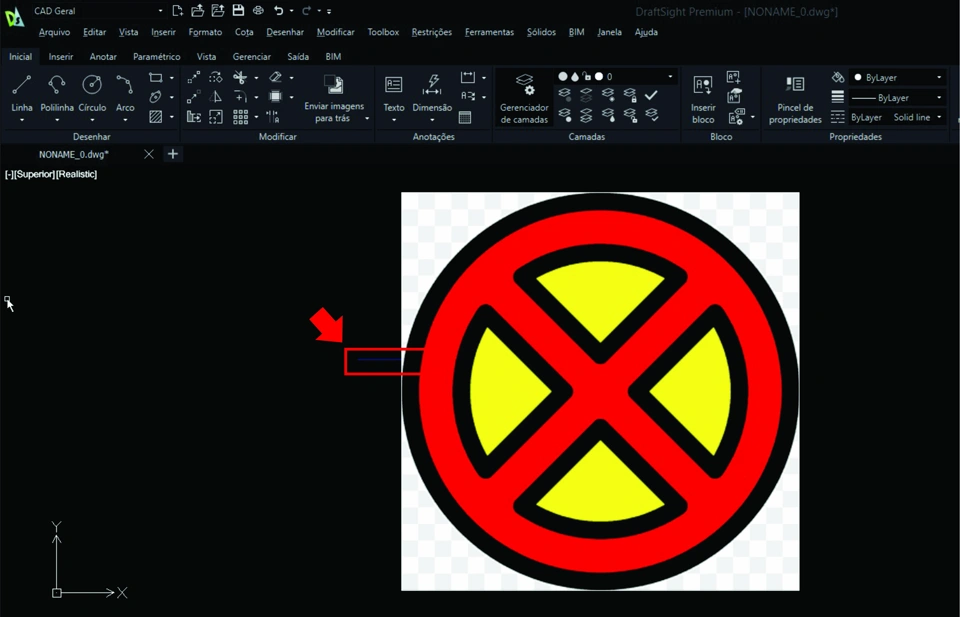
Task: Switch to the Anotar ribbon tab
Action: (103, 56)
